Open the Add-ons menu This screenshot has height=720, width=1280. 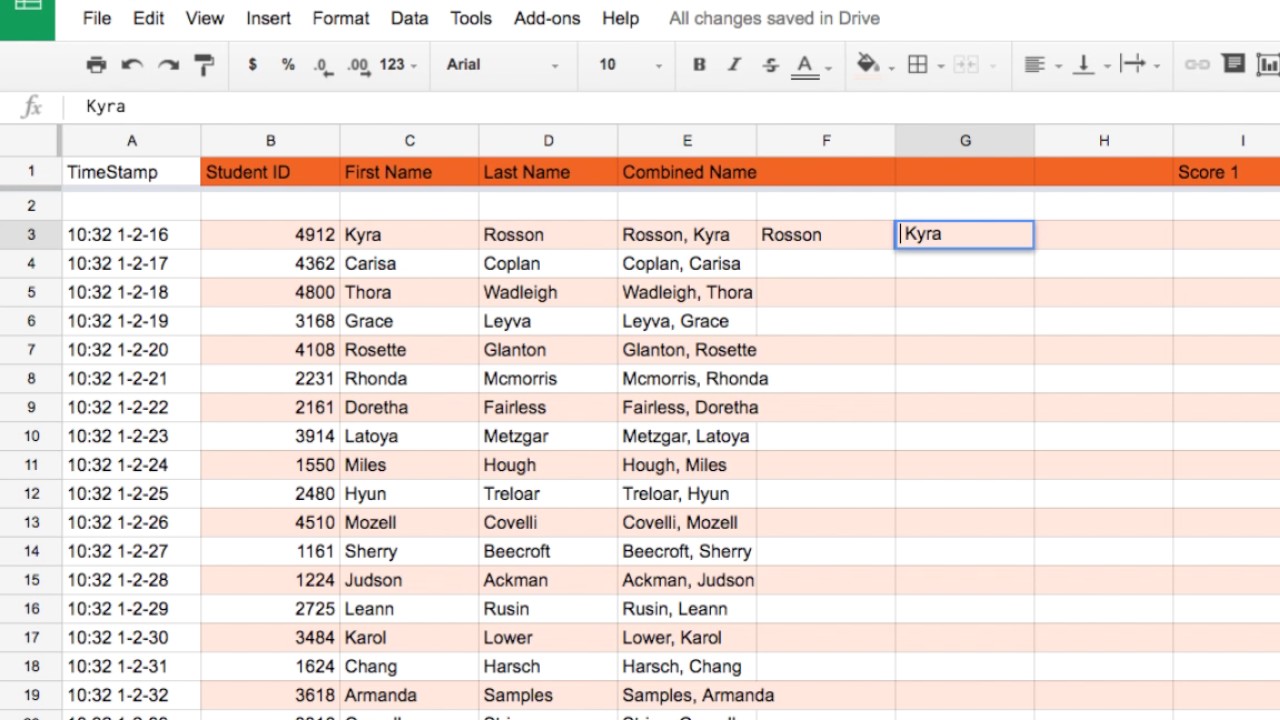(x=549, y=18)
